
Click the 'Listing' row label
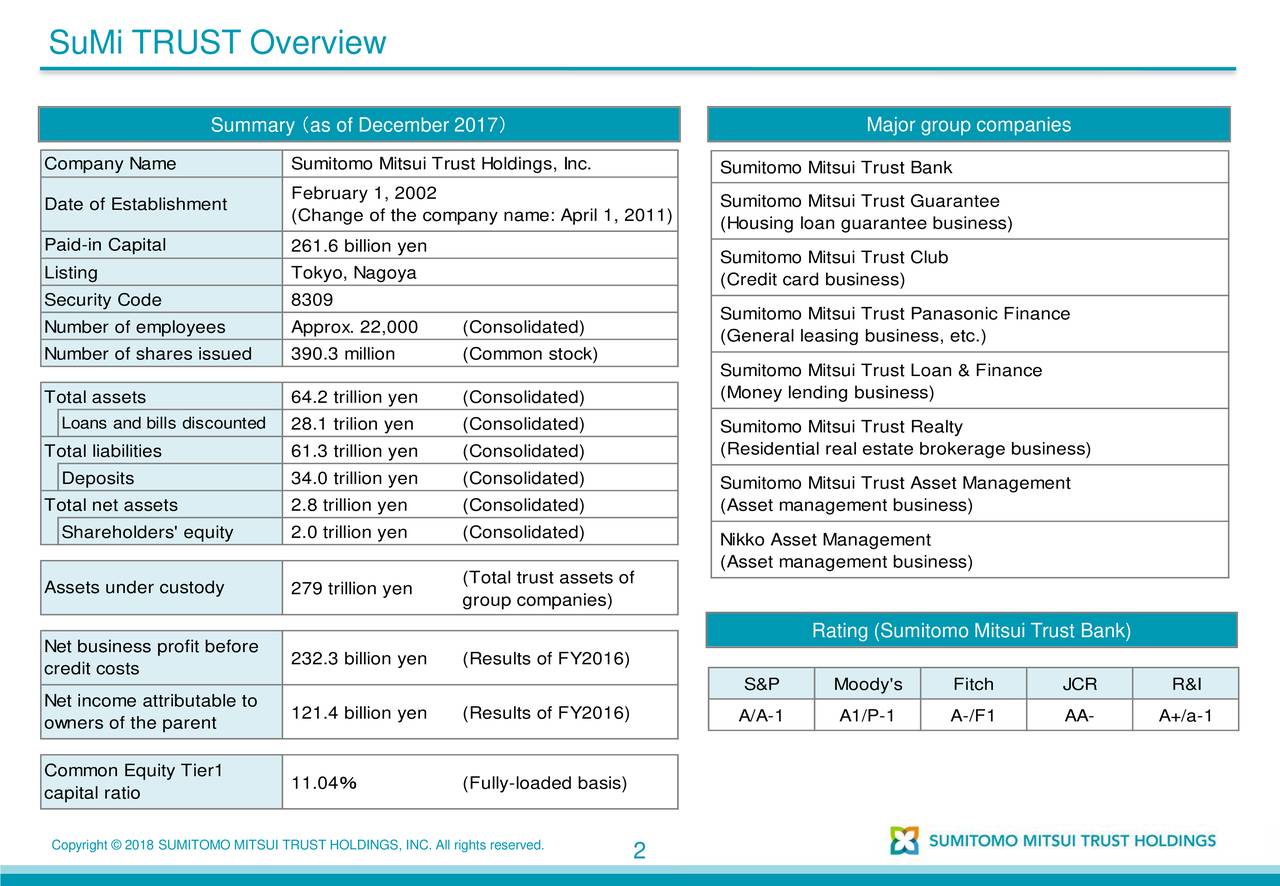(71, 273)
